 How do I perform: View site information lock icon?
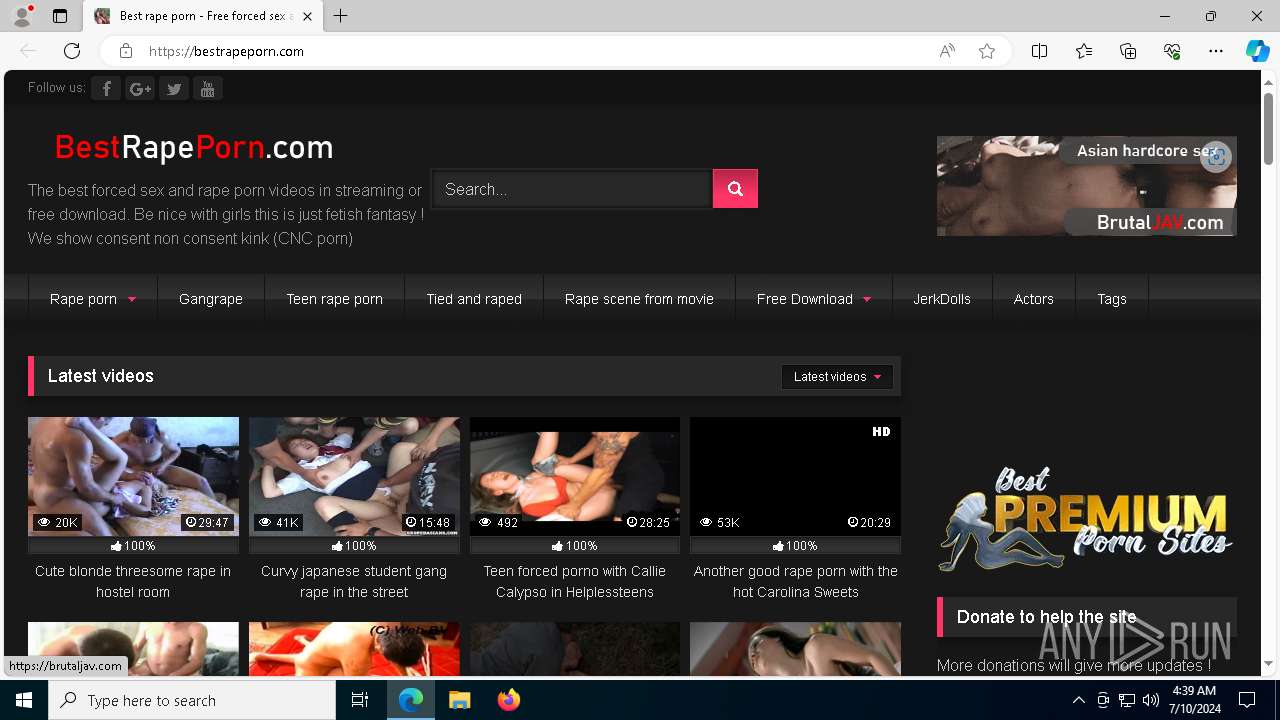pos(126,51)
